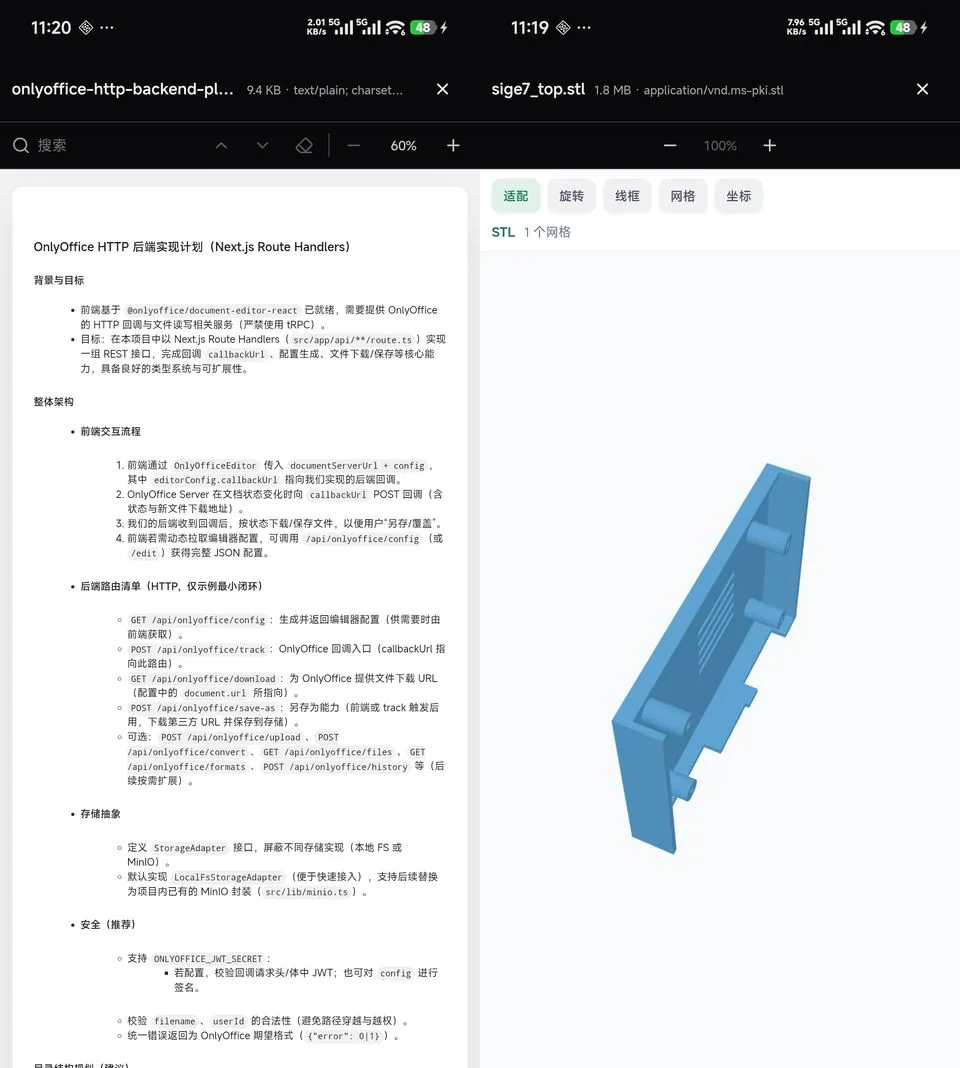The height and width of the screenshot is (1068, 960).
Task: Click the POST /api/onlyoffice/track code snippet
Action: click(x=198, y=649)
